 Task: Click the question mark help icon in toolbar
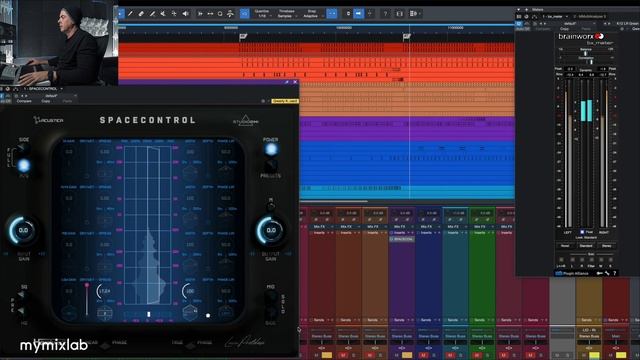pyautogui.click(x=385, y=14)
